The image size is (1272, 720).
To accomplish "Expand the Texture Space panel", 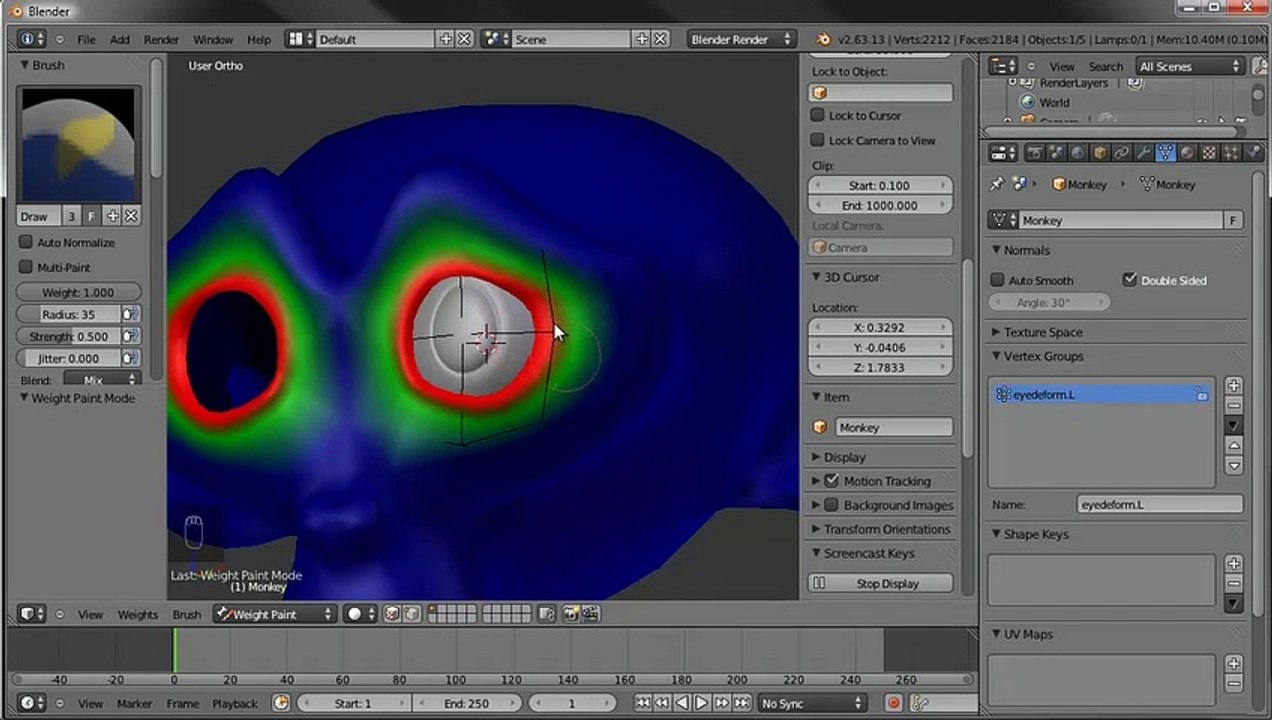I will point(1042,332).
